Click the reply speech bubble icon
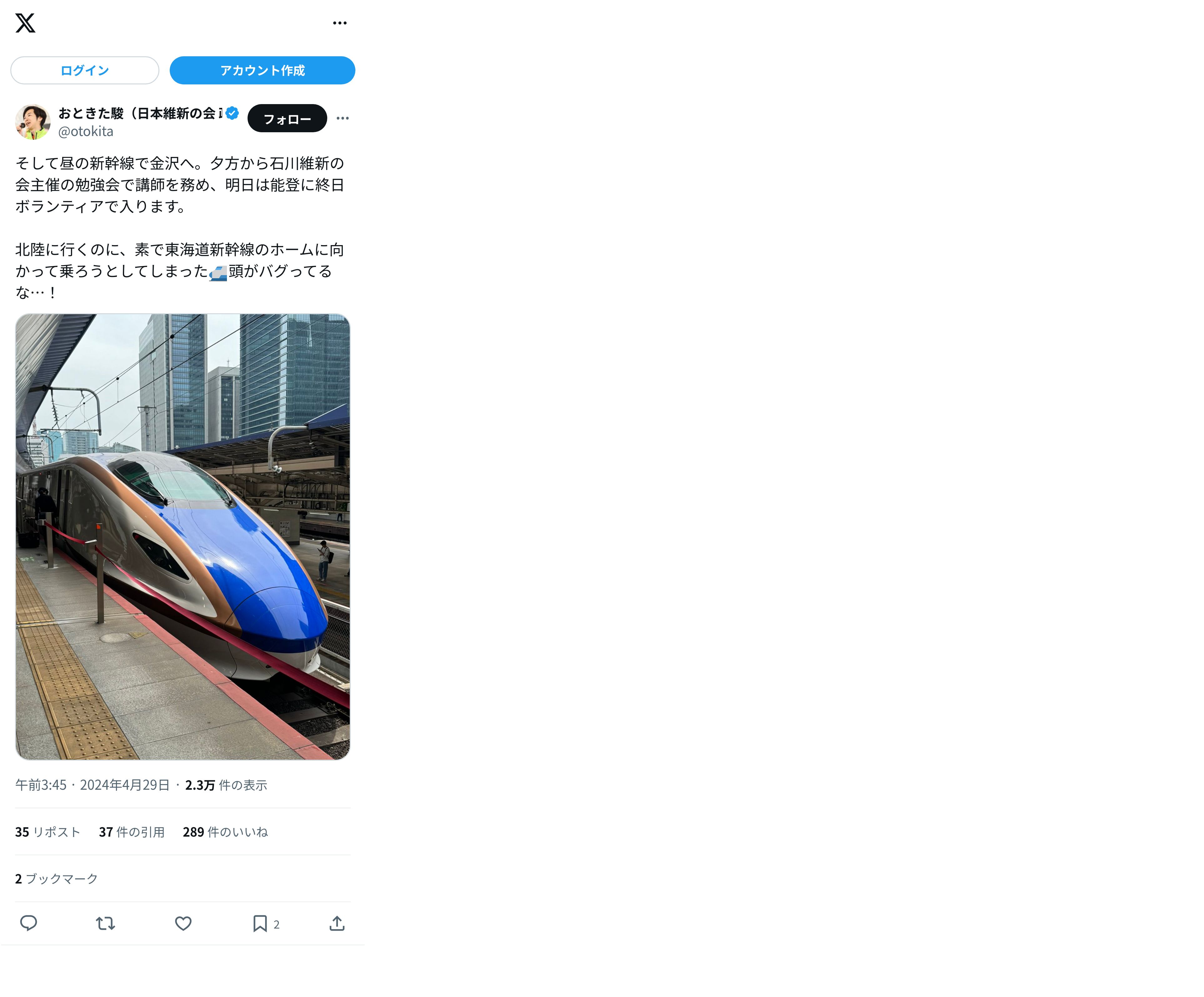 coord(29,924)
